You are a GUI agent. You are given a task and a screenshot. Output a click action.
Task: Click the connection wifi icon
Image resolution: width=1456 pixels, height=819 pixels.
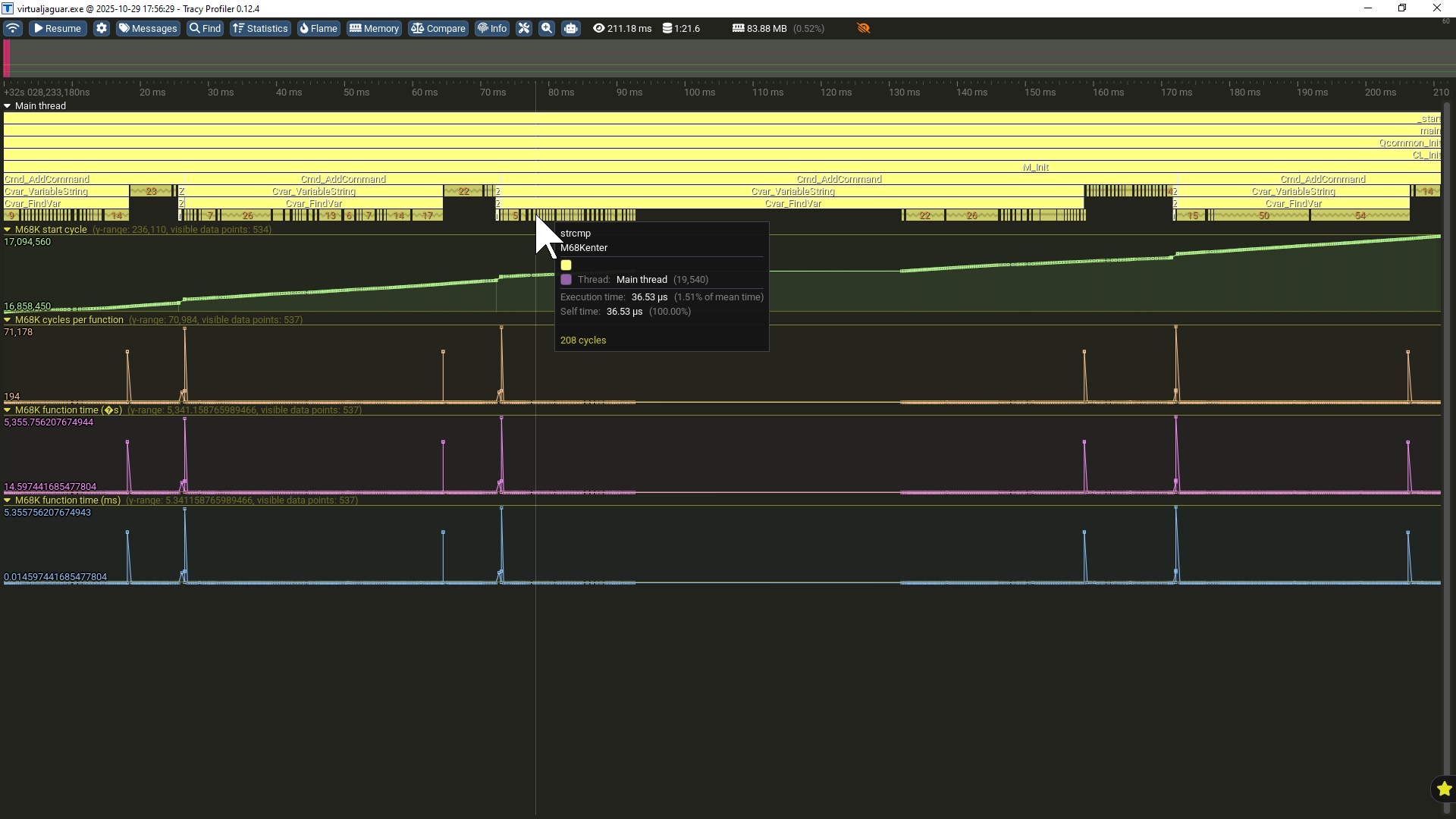[13, 28]
